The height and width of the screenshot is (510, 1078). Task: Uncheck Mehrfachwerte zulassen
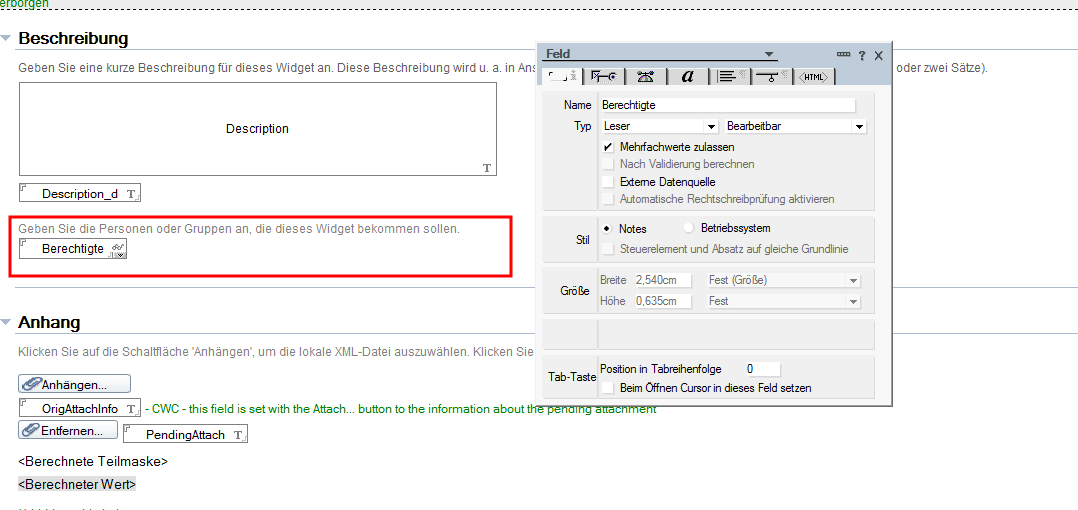click(x=607, y=147)
